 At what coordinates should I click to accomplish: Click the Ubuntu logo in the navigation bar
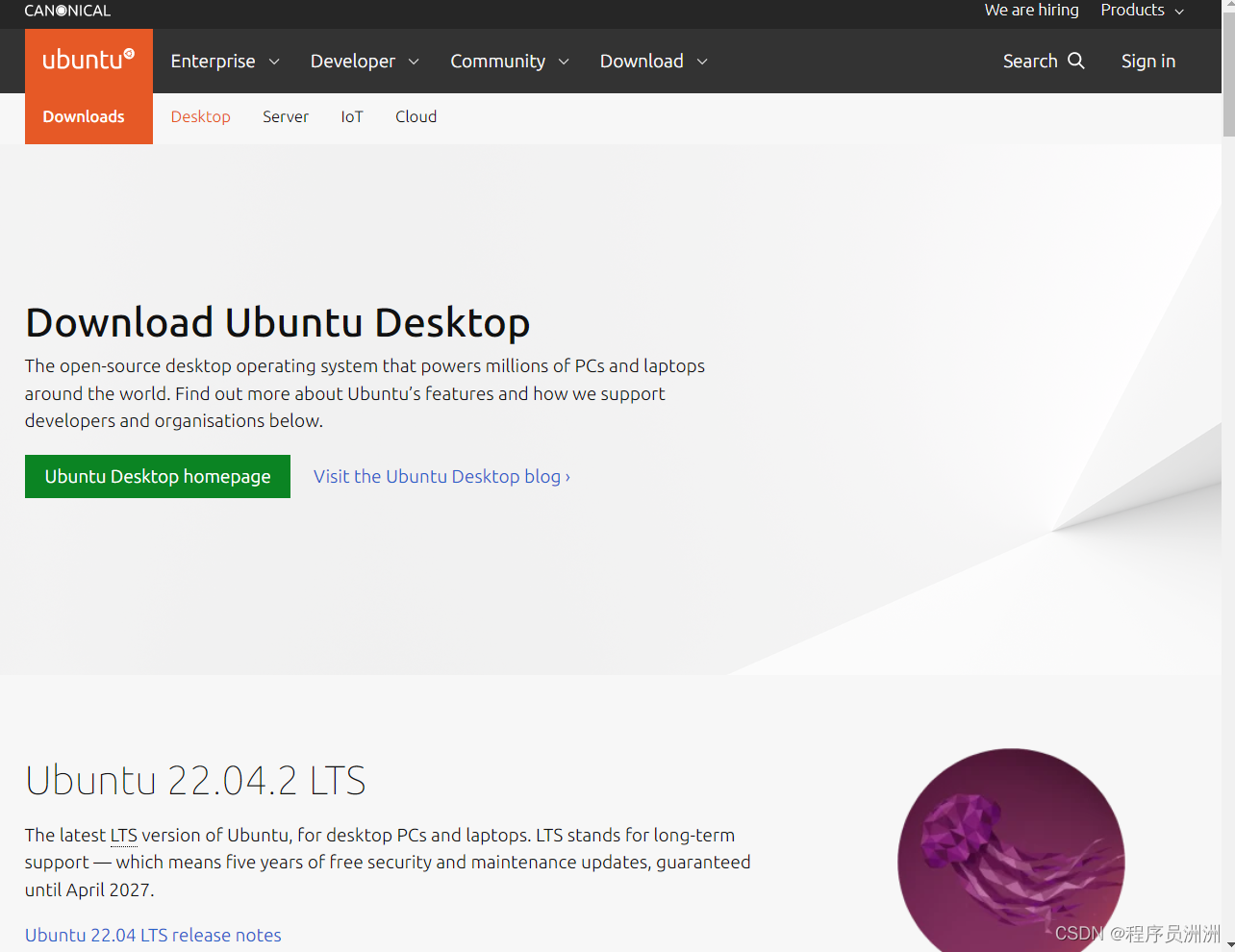[88, 59]
